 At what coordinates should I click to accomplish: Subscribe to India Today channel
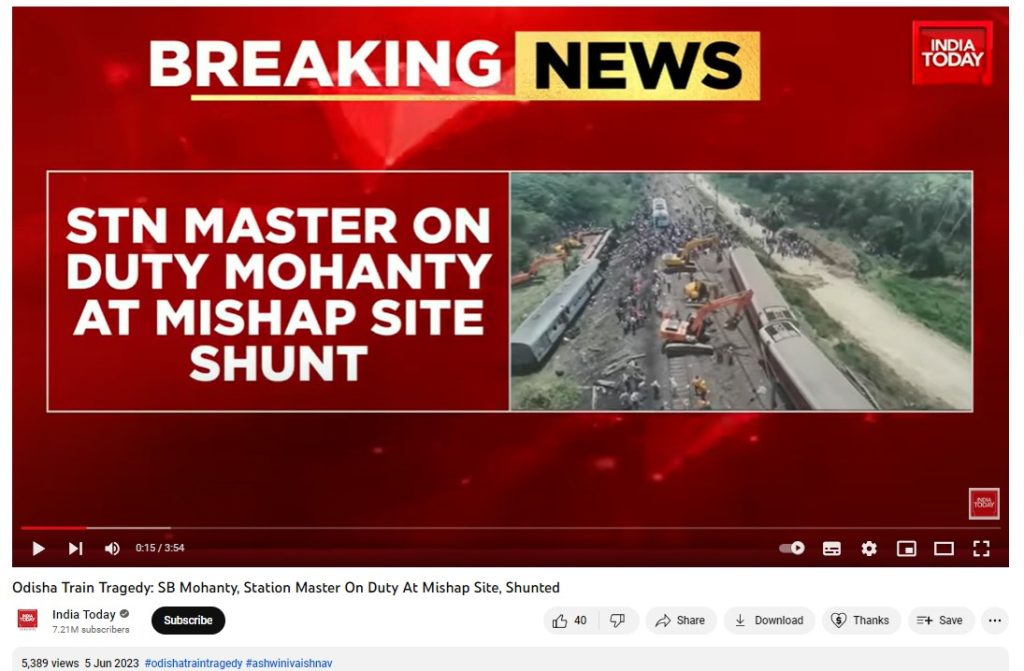coord(188,621)
